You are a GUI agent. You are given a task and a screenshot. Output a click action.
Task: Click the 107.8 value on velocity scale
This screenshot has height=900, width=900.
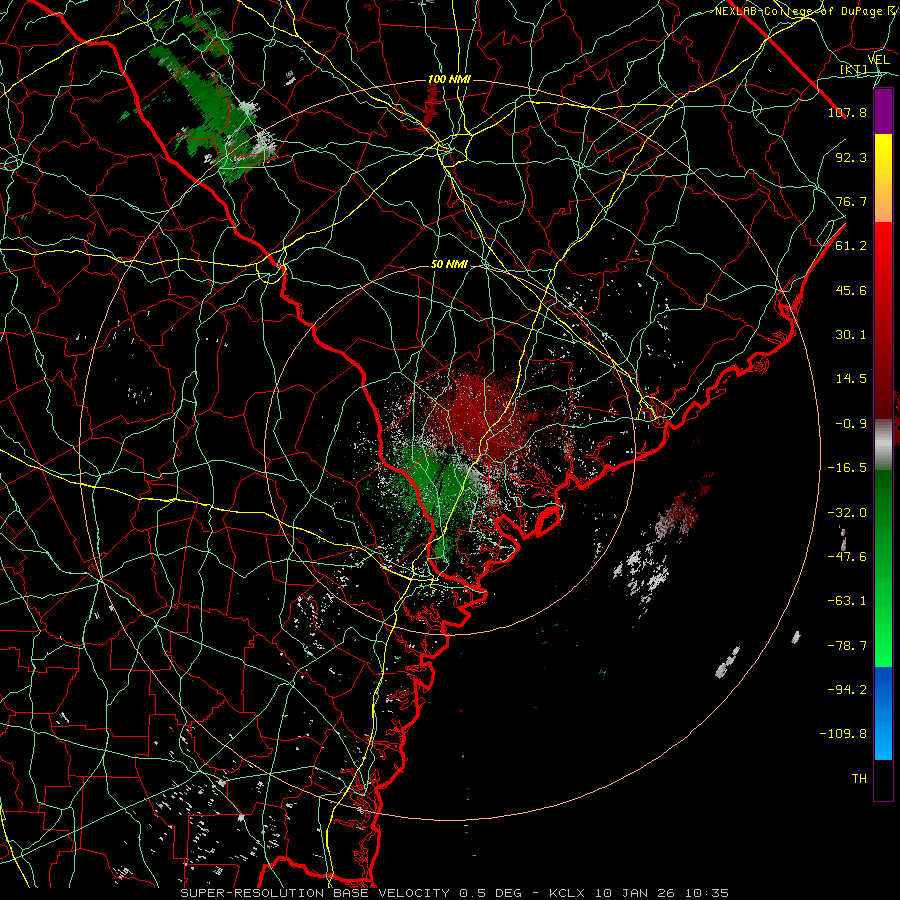847,112
